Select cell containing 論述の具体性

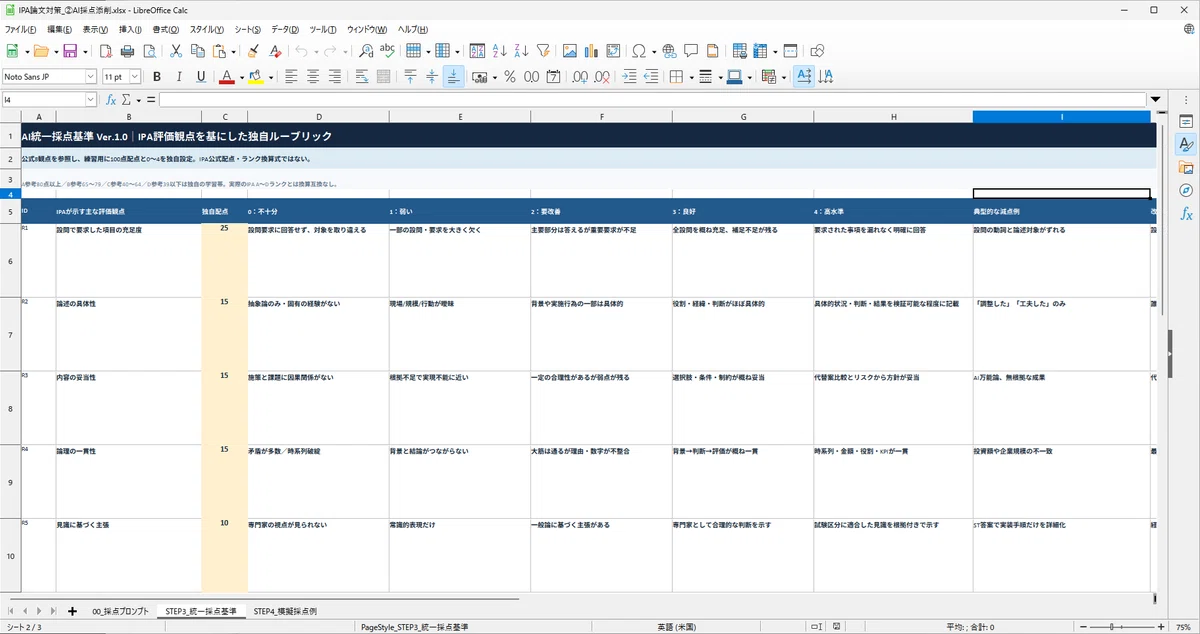pyautogui.click(x=128, y=334)
